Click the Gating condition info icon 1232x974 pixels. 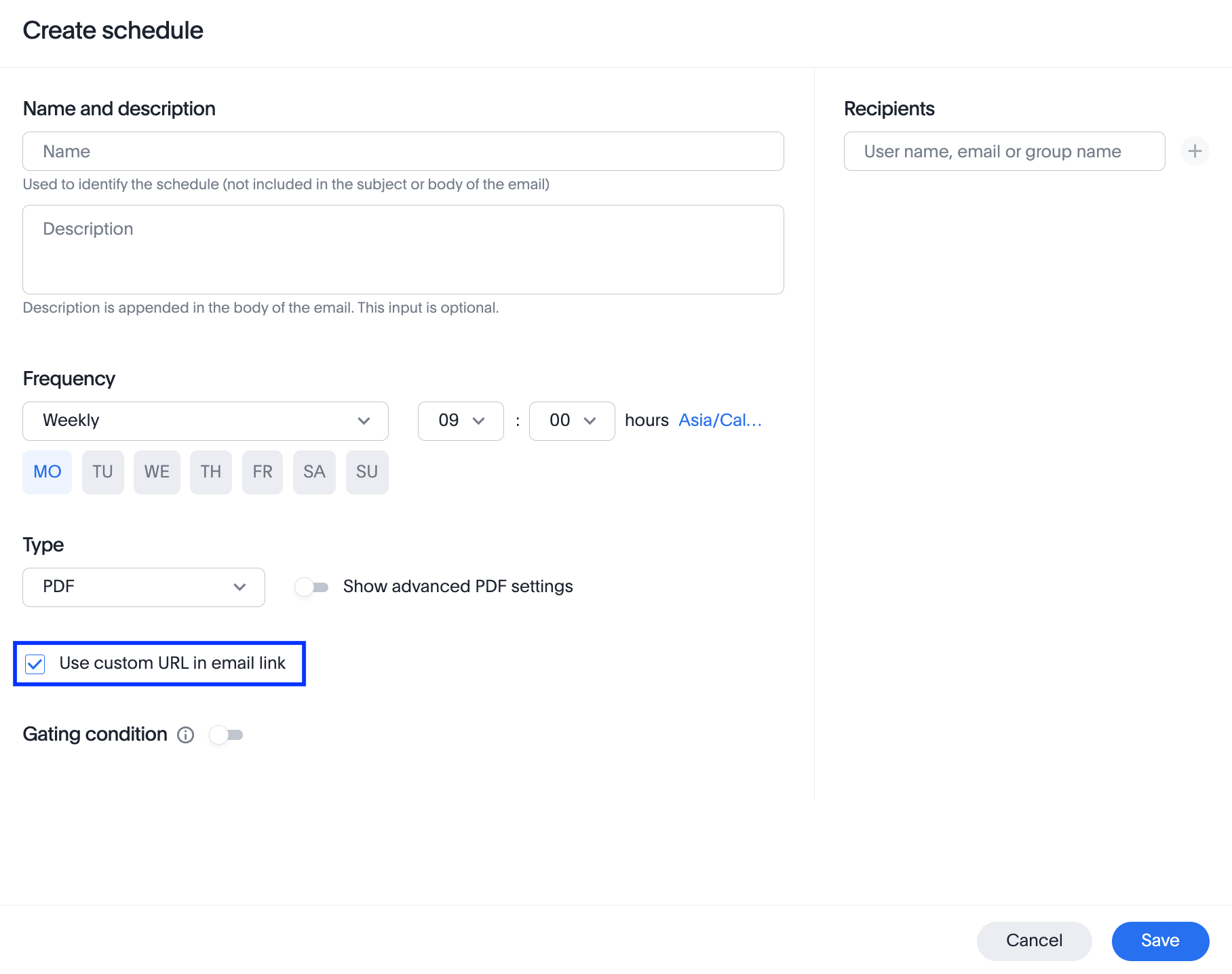point(185,735)
